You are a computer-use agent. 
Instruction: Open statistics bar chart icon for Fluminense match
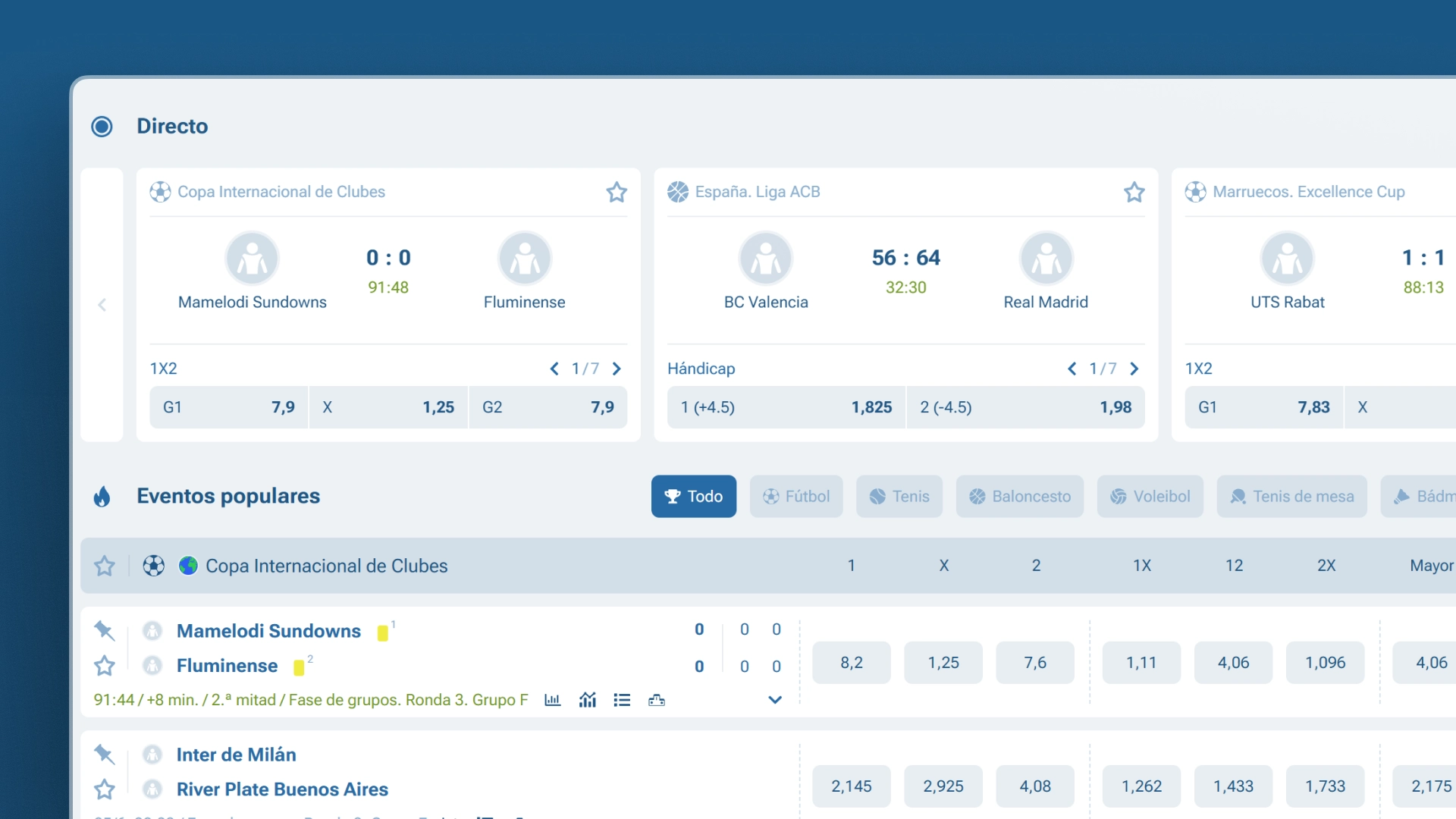553,700
